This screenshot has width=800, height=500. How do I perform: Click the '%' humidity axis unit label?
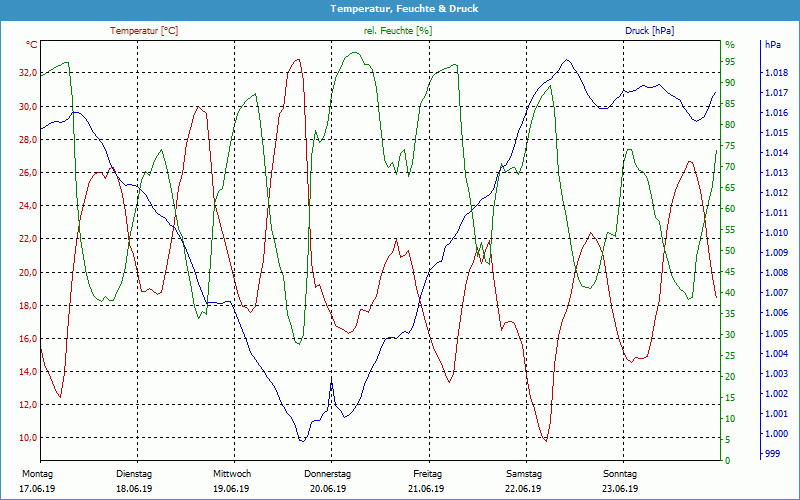[730, 45]
